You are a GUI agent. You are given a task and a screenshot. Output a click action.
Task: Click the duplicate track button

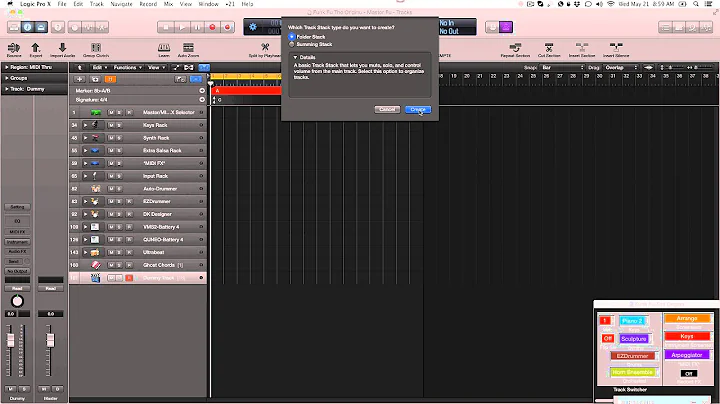tap(95, 79)
